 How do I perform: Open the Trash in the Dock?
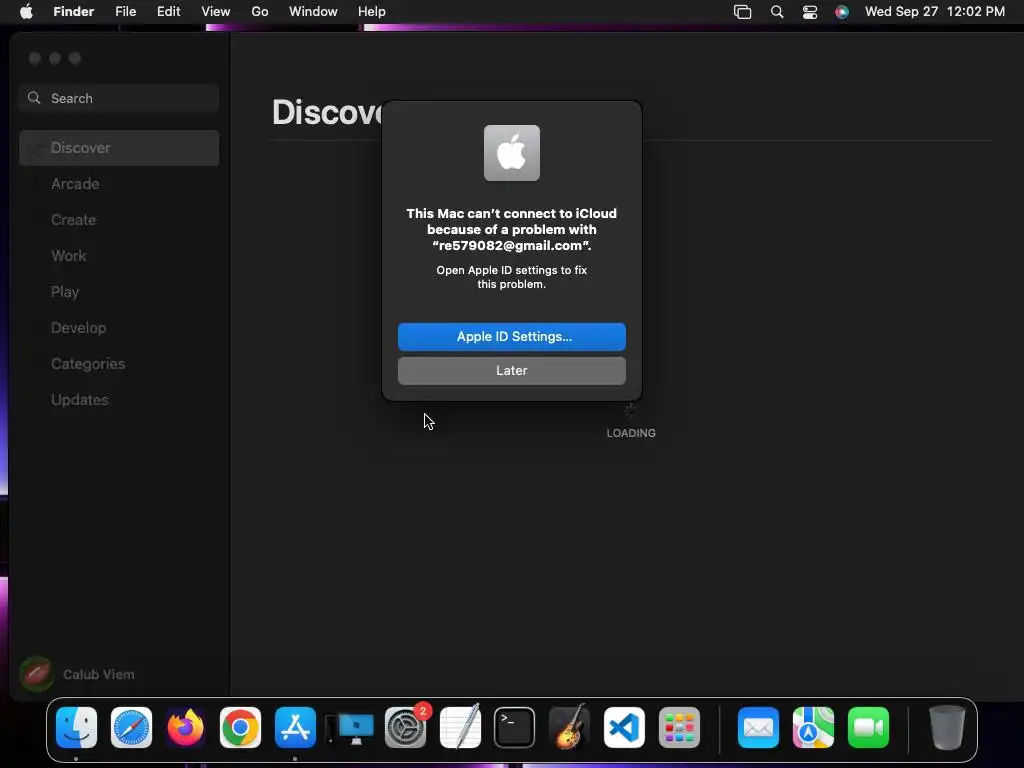[947, 728]
